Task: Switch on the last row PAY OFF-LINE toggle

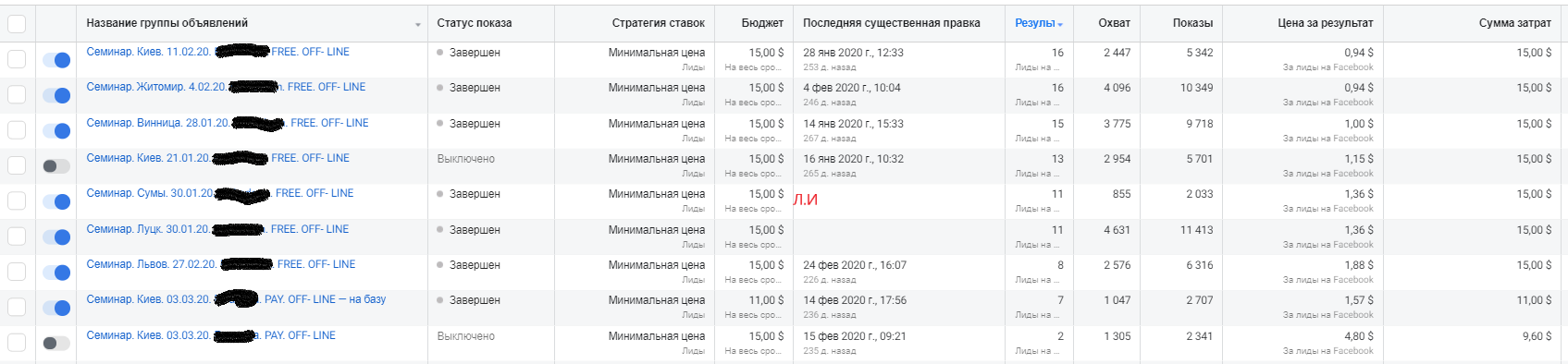Action: tap(56, 344)
